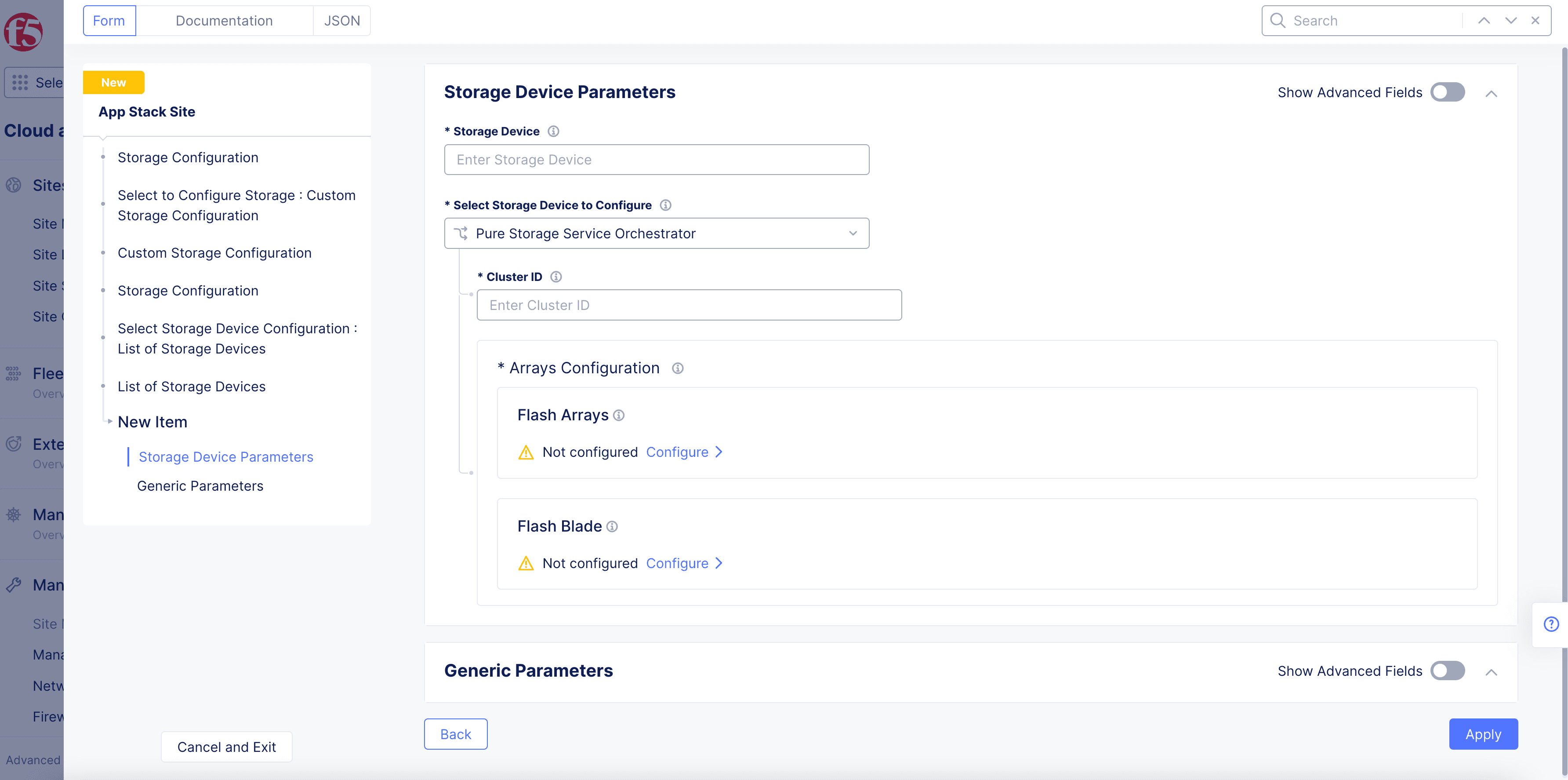The image size is (1568, 780).
Task: Click info icon next to Arrays Configuration
Action: (x=678, y=368)
